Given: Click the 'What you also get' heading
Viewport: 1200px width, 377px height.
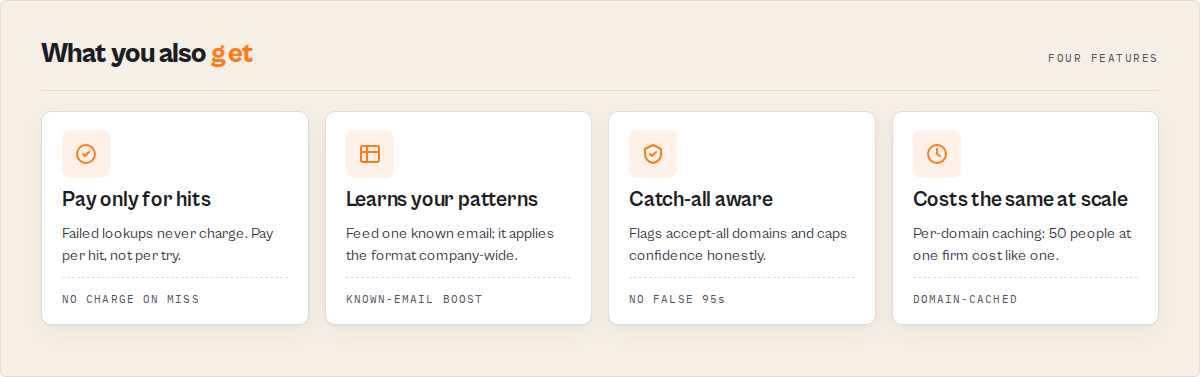Looking at the screenshot, I should pyautogui.click(x=147, y=53).
